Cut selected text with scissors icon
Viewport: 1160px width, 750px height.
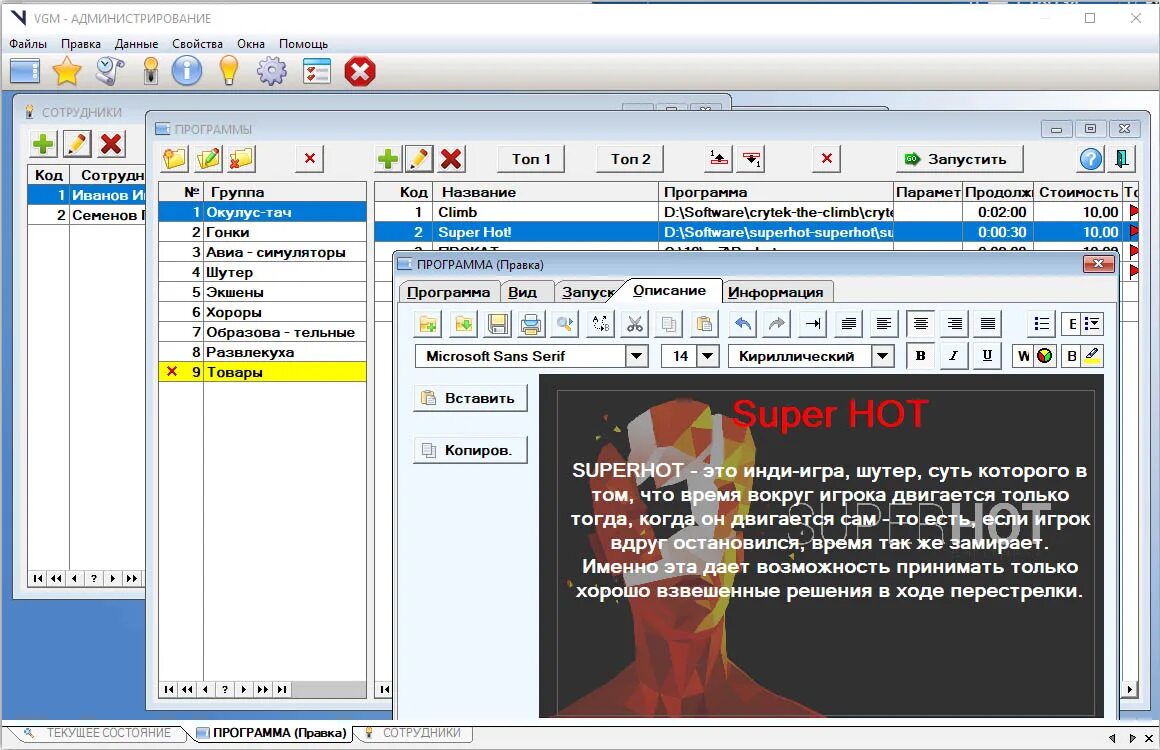coord(635,324)
